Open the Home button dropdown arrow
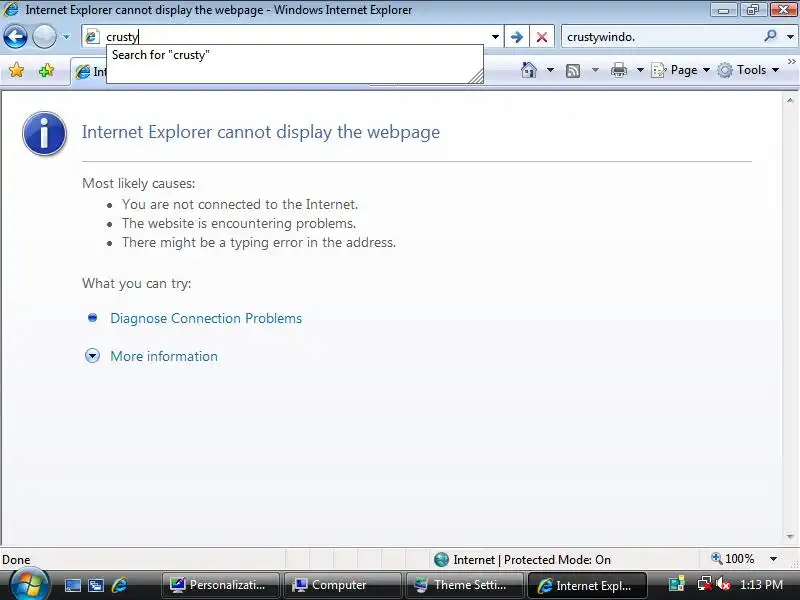The height and width of the screenshot is (600, 800). click(x=550, y=70)
